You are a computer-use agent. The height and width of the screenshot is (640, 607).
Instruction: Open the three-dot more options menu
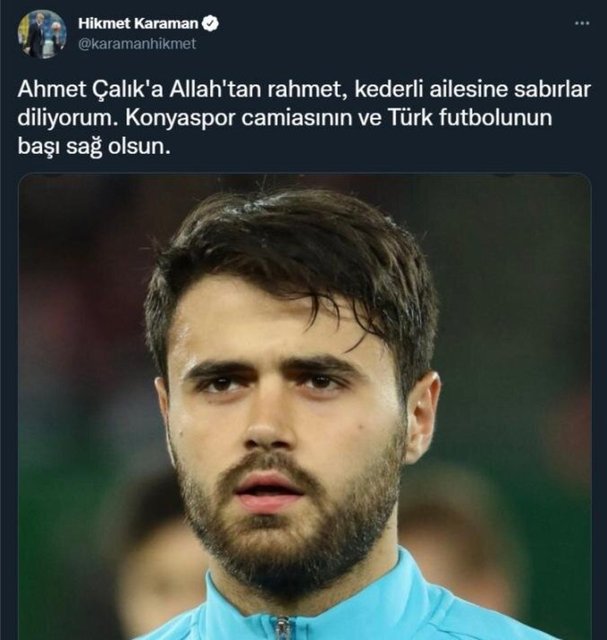(582, 24)
